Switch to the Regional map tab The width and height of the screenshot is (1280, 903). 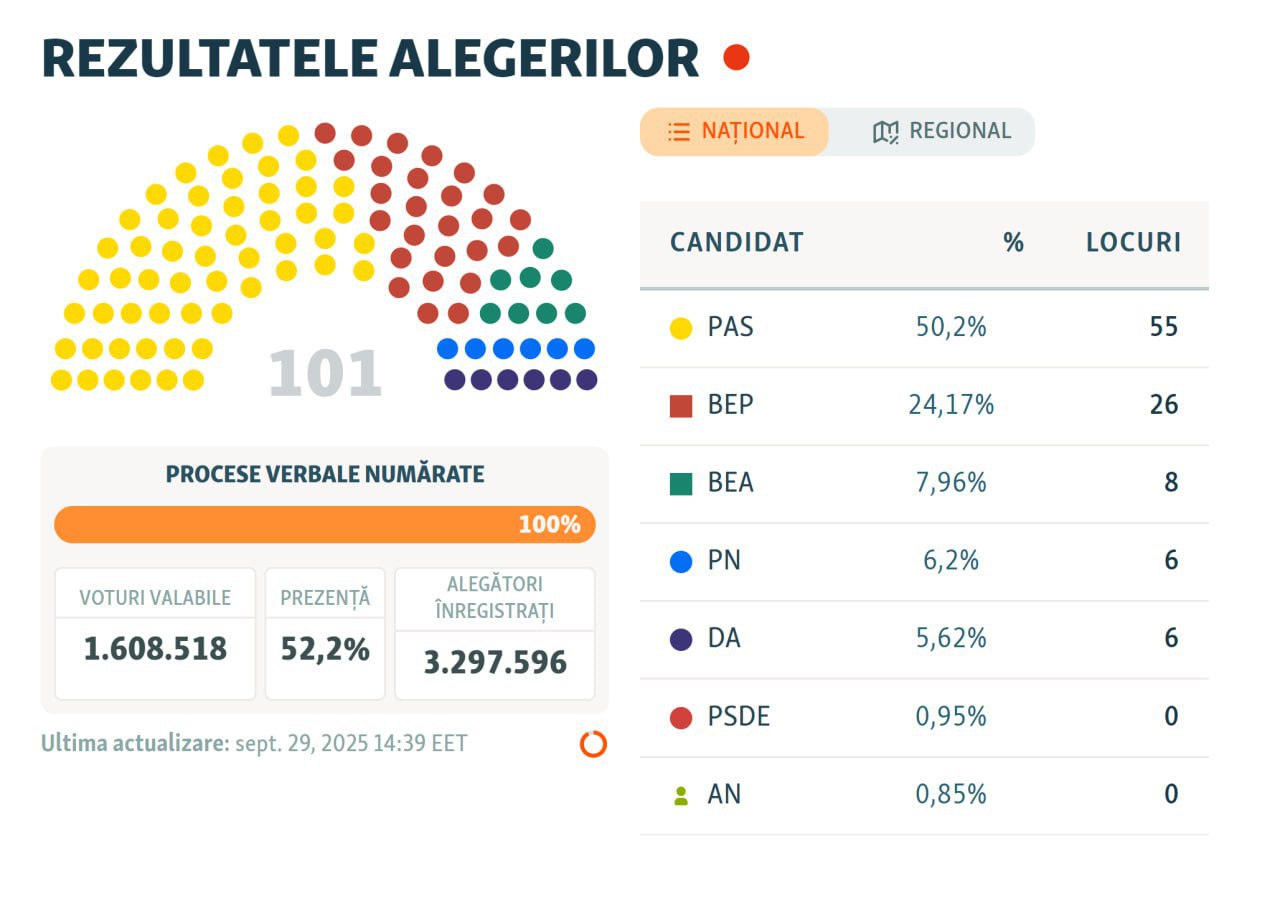click(x=941, y=132)
